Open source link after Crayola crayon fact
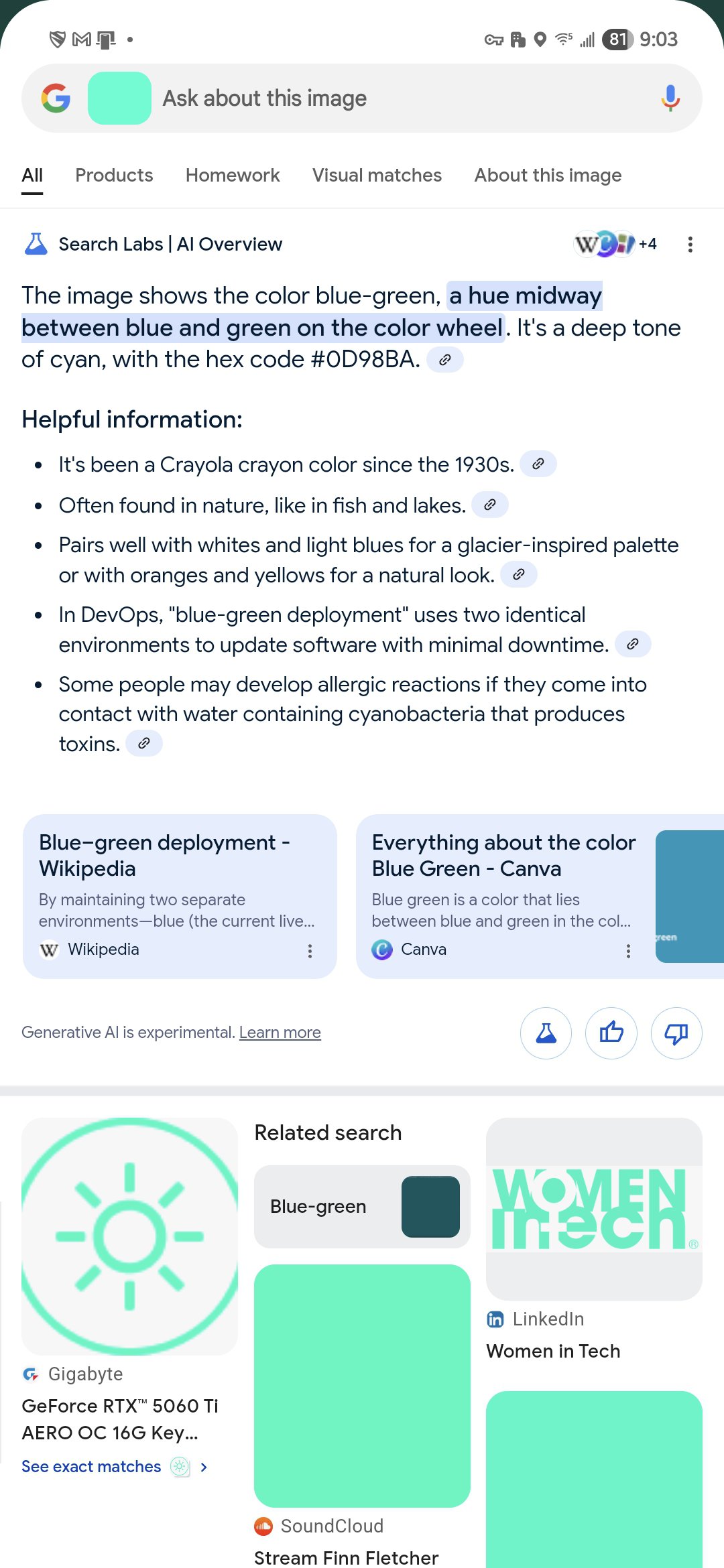 (x=538, y=464)
